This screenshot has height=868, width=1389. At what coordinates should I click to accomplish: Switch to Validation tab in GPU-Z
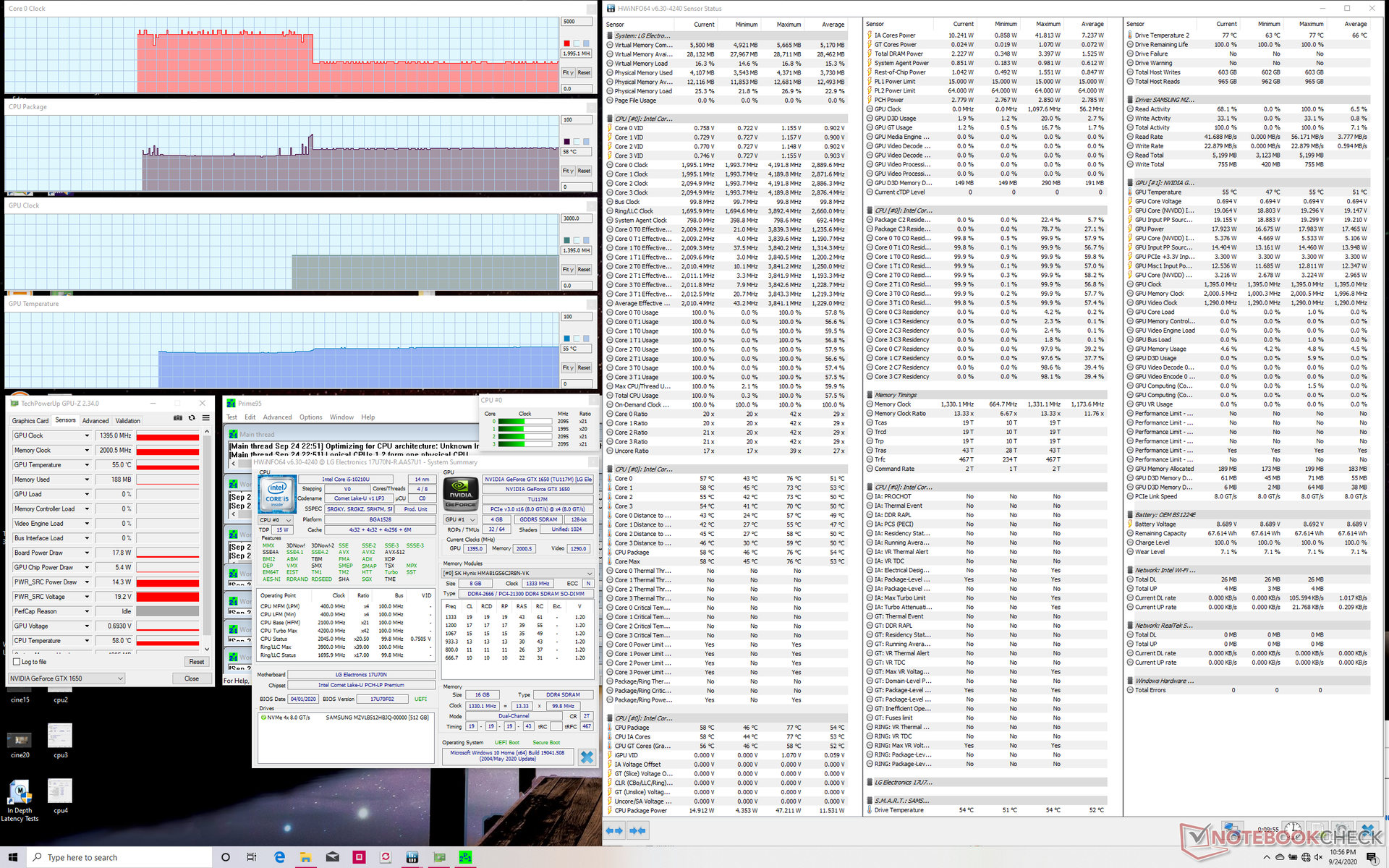[x=128, y=420]
